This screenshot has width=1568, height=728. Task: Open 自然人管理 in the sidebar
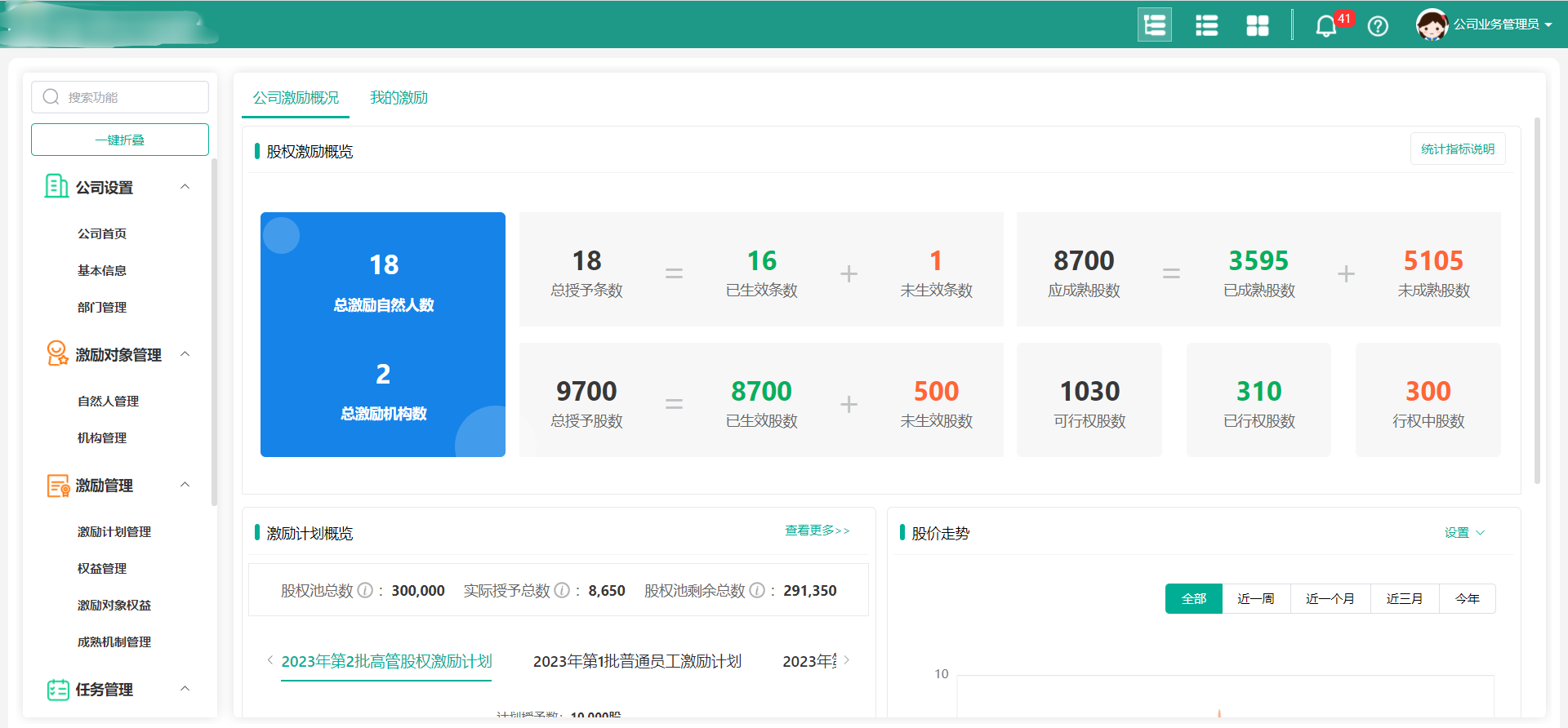[108, 401]
